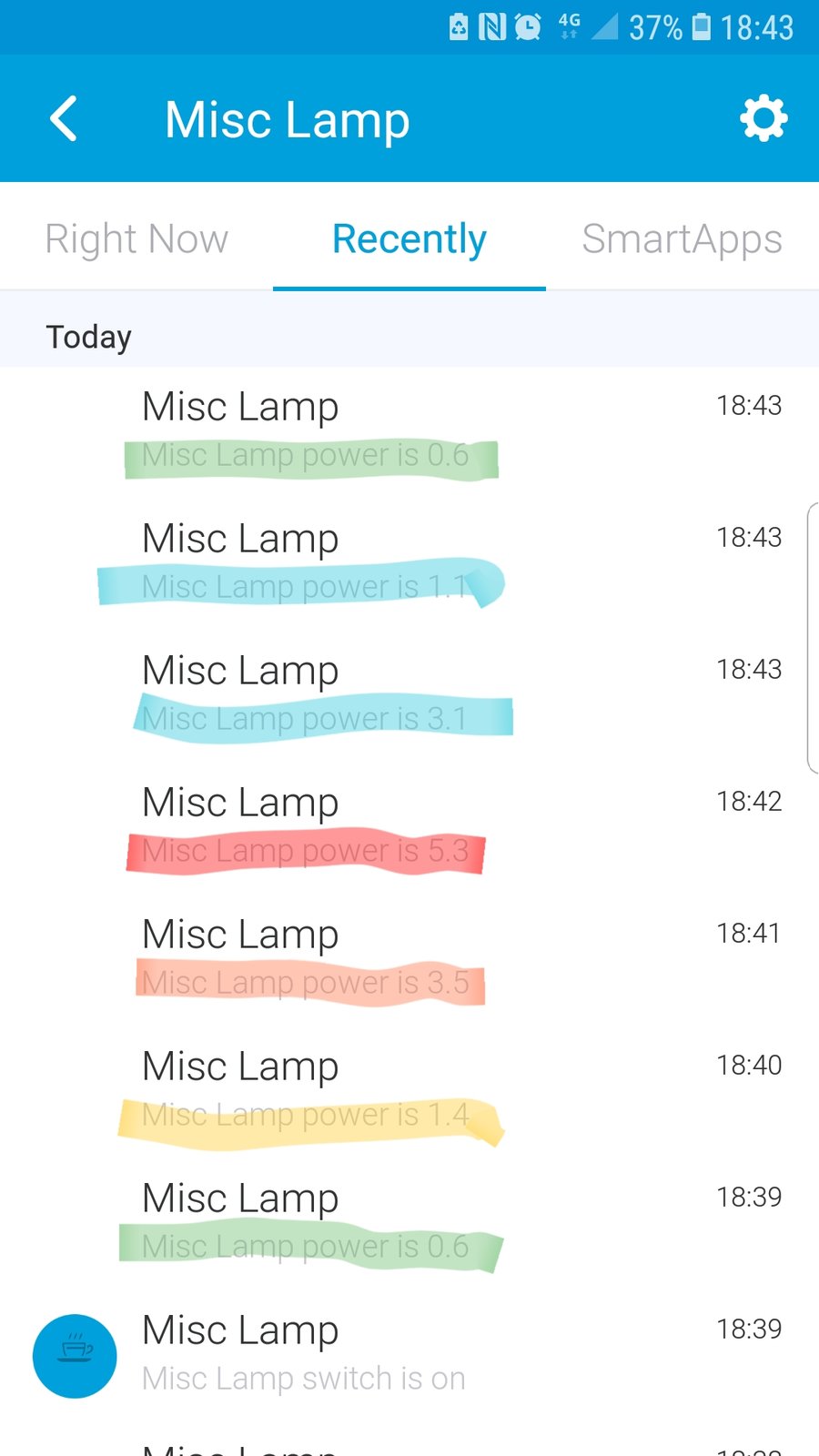Open the settings gear icon
819x1456 pixels.
pyautogui.click(x=763, y=118)
